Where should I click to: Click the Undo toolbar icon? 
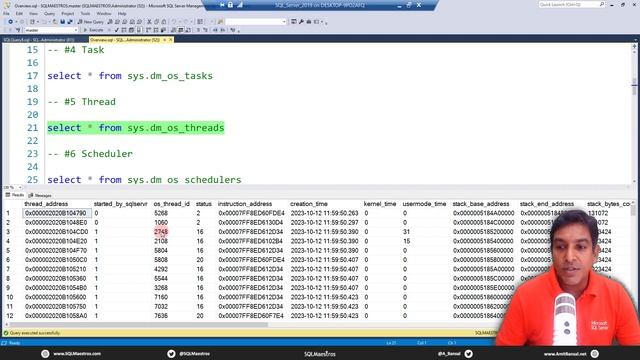click(x=174, y=22)
